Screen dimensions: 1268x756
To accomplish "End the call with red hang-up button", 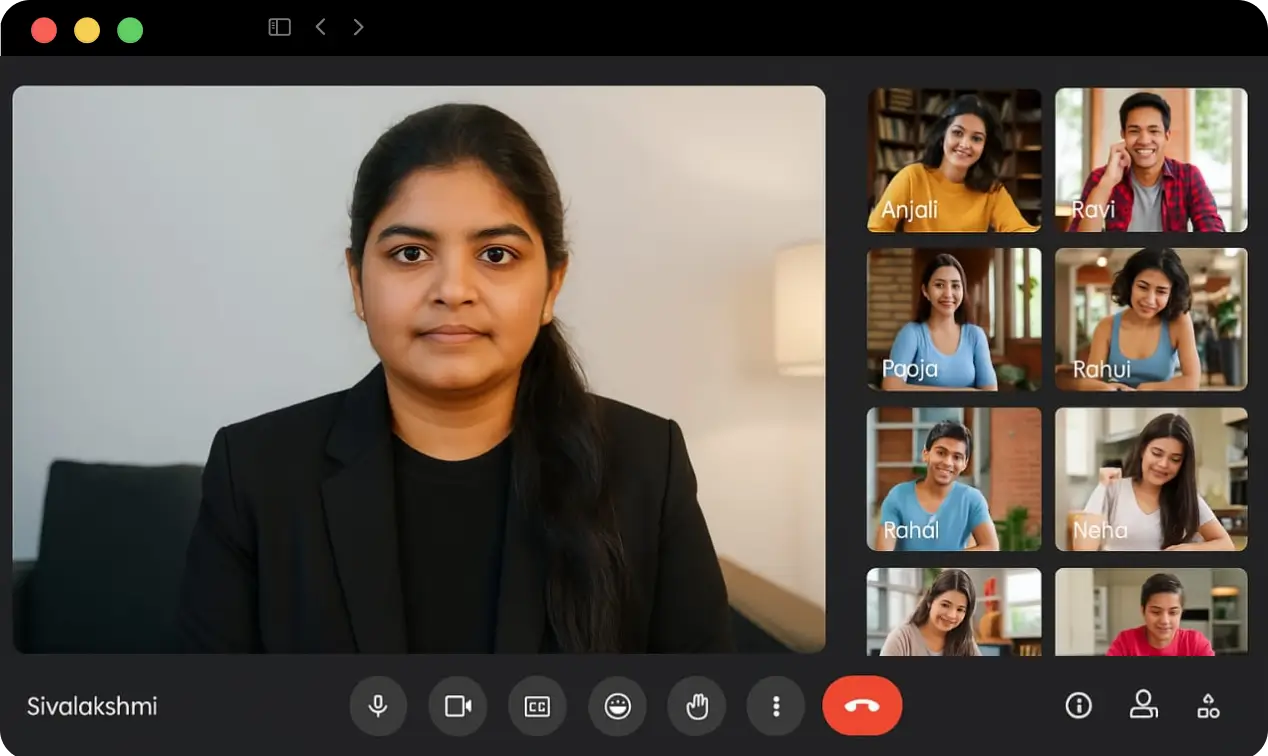I will pyautogui.click(x=862, y=706).
